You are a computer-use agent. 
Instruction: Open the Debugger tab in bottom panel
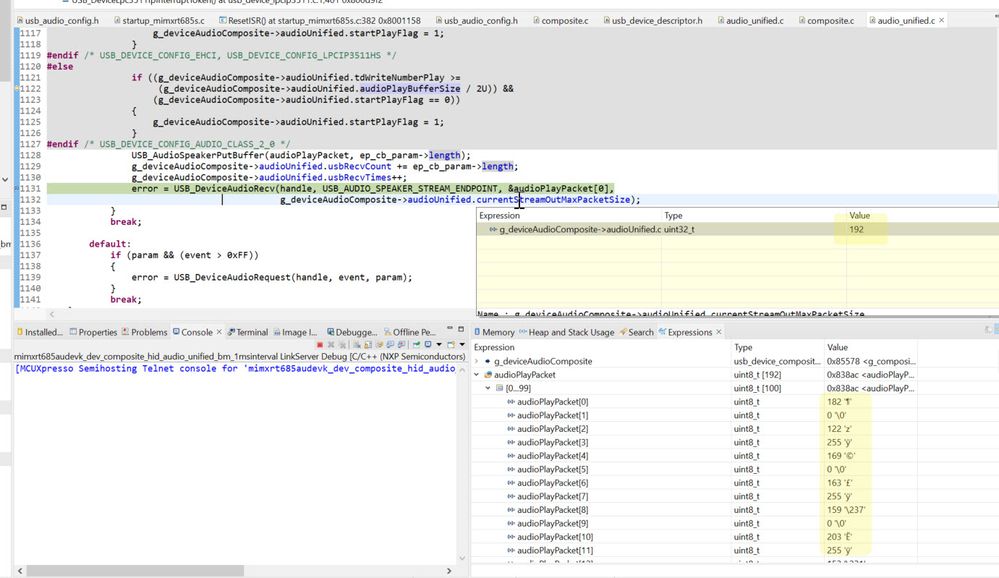click(x=352, y=332)
